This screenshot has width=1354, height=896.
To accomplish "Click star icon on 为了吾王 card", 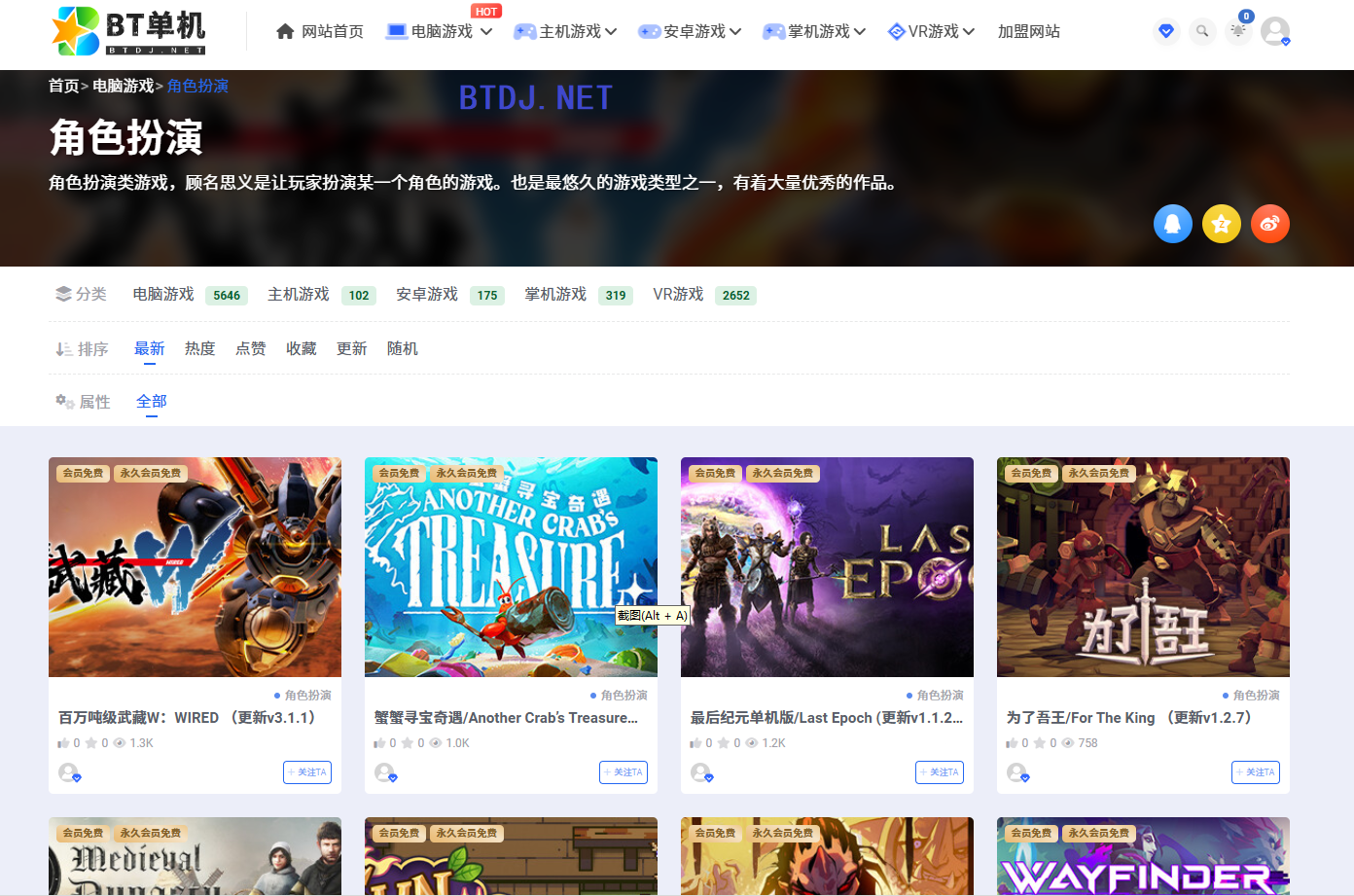I will coord(1040,743).
